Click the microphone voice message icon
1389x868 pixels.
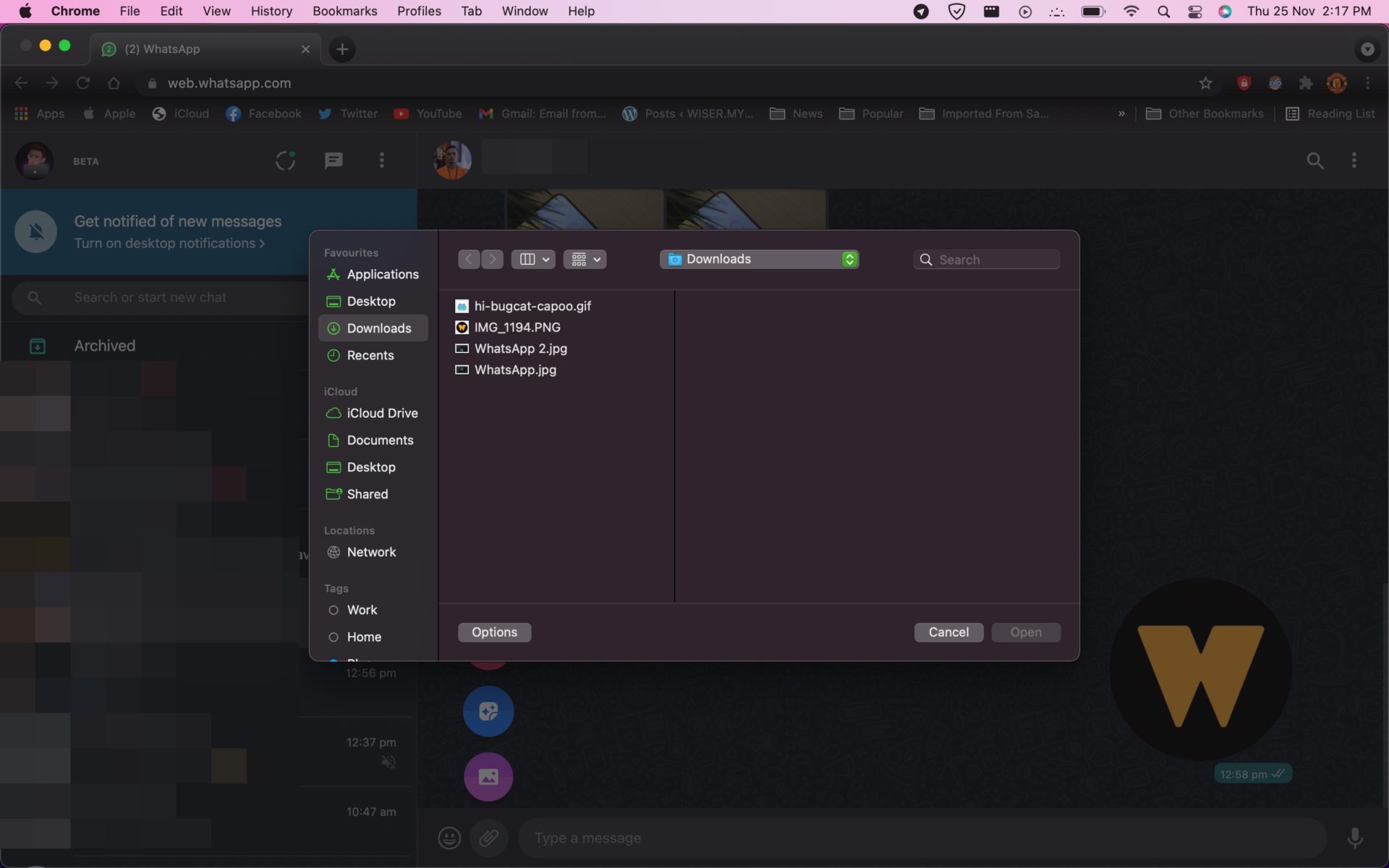coord(1354,838)
